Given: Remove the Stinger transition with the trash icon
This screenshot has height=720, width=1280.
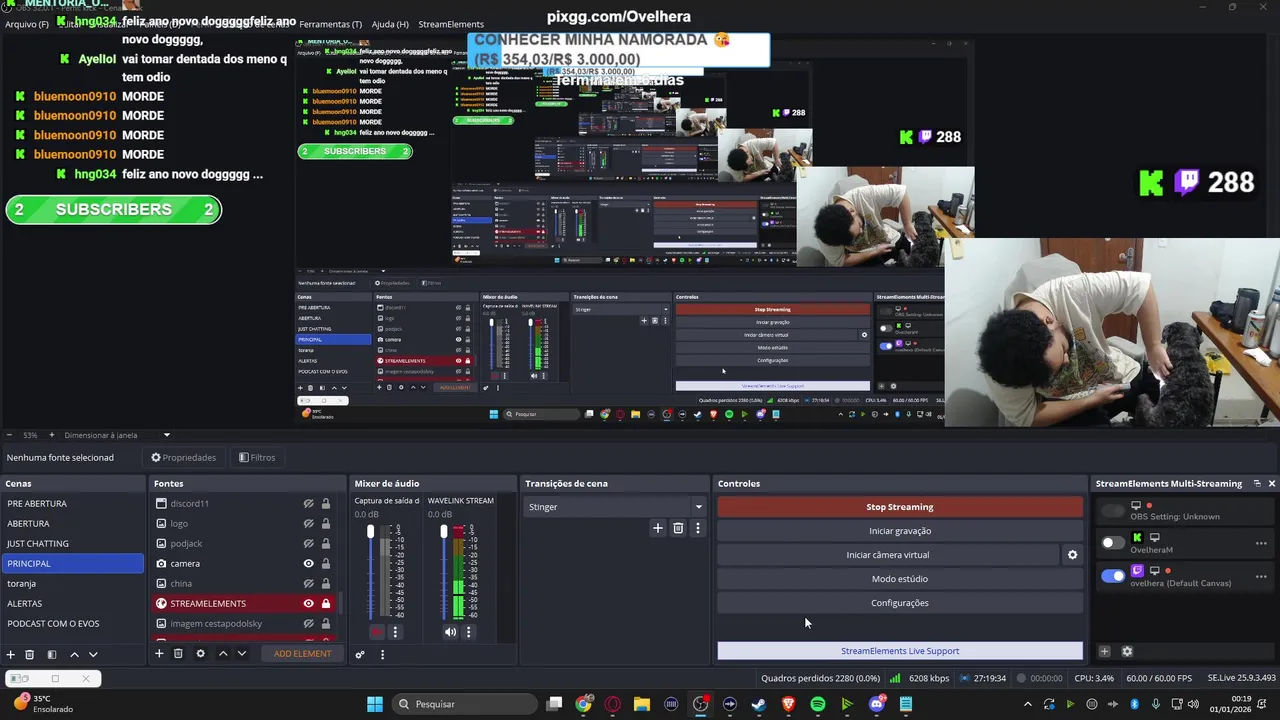Looking at the screenshot, I should click(x=678, y=528).
